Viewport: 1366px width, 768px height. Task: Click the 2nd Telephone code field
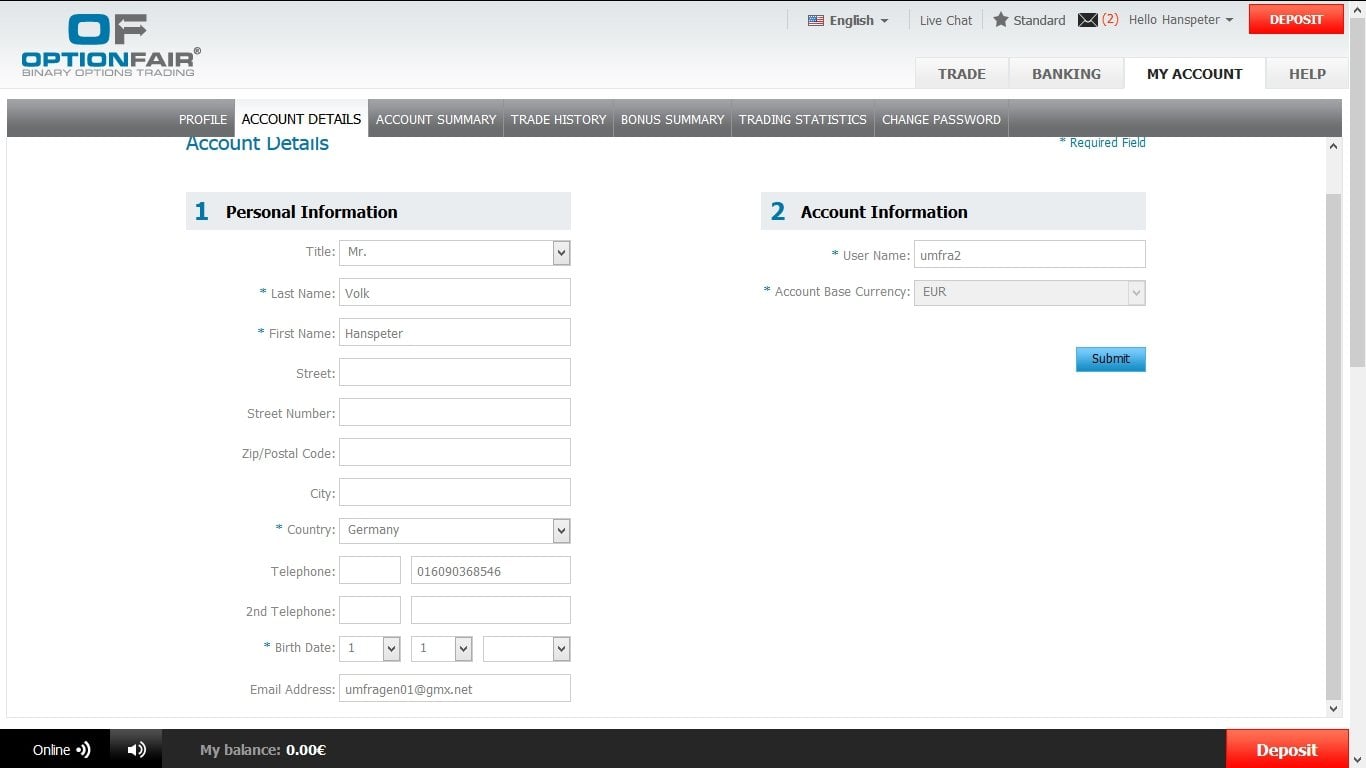pos(370,610)
